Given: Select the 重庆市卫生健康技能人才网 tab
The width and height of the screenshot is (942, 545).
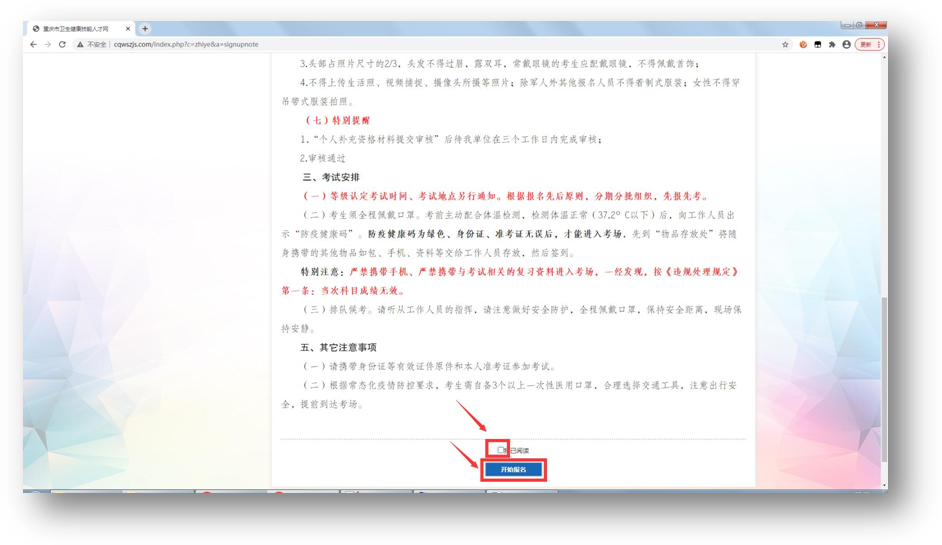Looking at the screenshot, I should coord(80,29).
